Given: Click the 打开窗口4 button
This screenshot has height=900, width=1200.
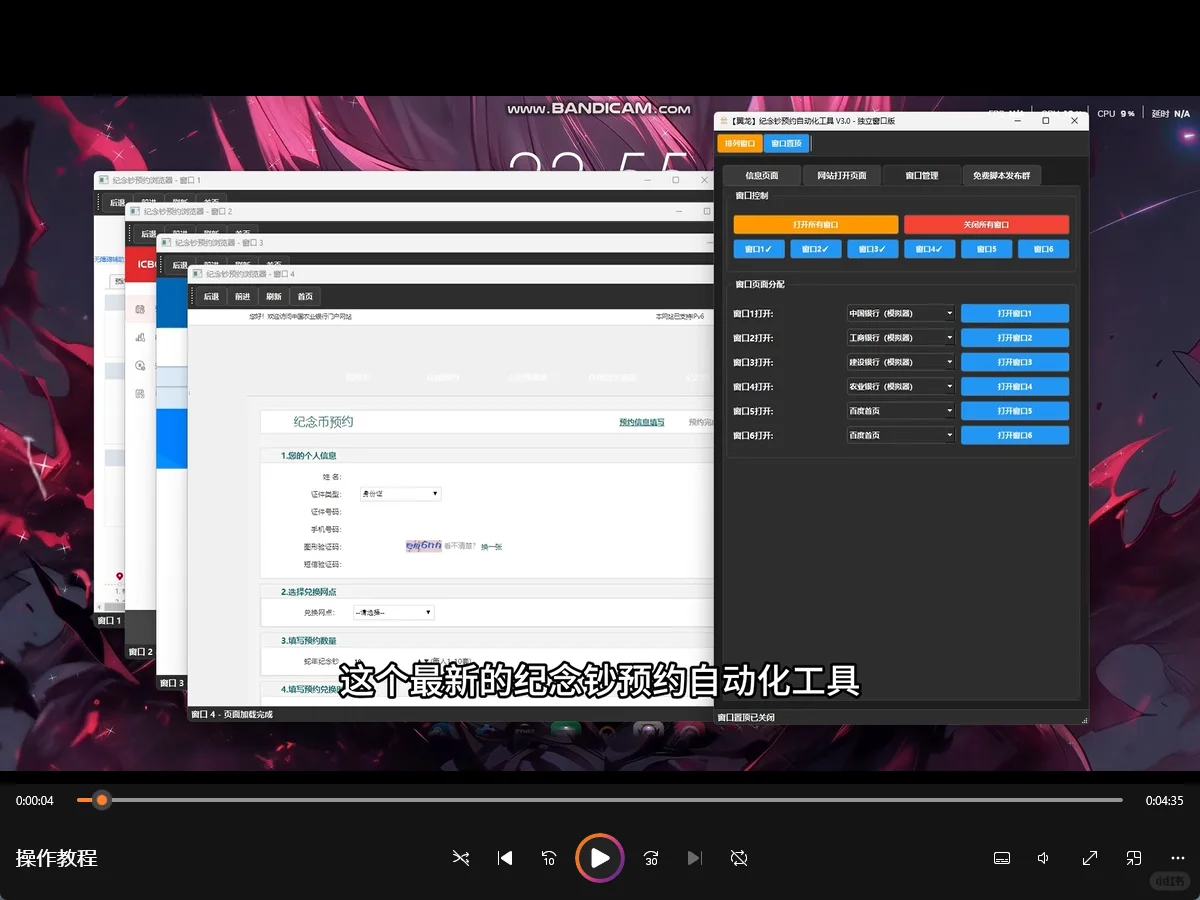Looking at the screenshot, I should (1014, 386).
